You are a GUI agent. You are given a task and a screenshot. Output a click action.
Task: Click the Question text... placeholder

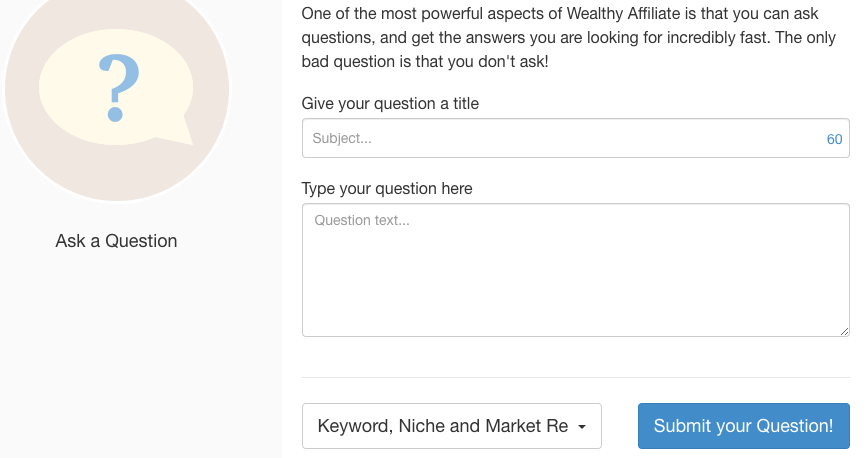(362, 220)
